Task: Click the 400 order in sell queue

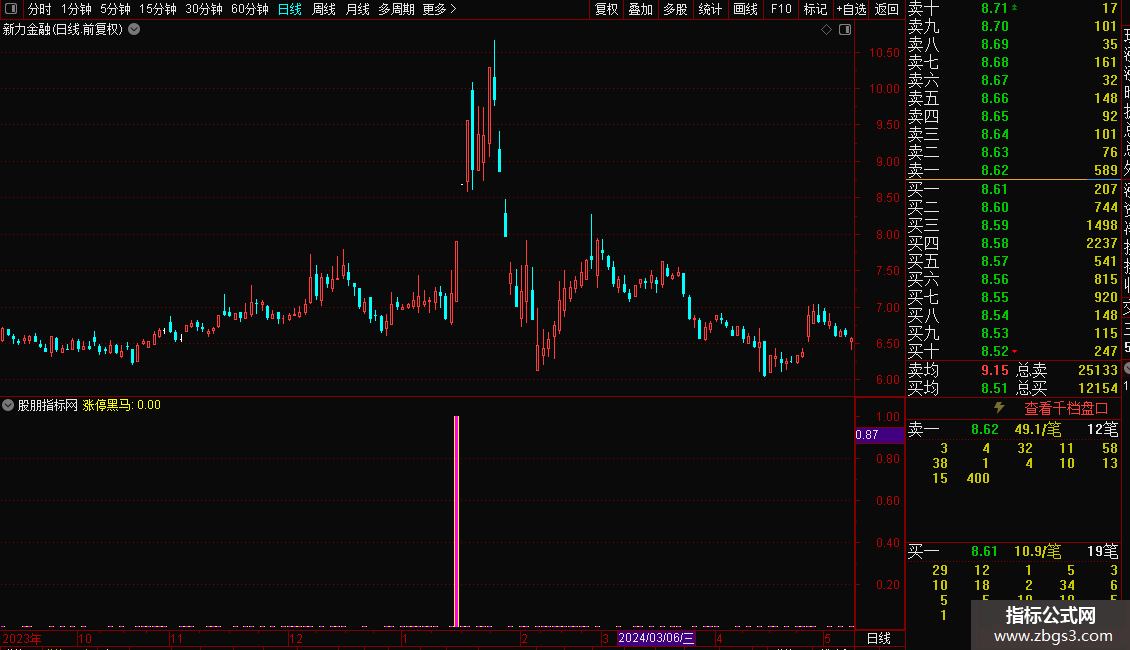Action: click(978, 478)
